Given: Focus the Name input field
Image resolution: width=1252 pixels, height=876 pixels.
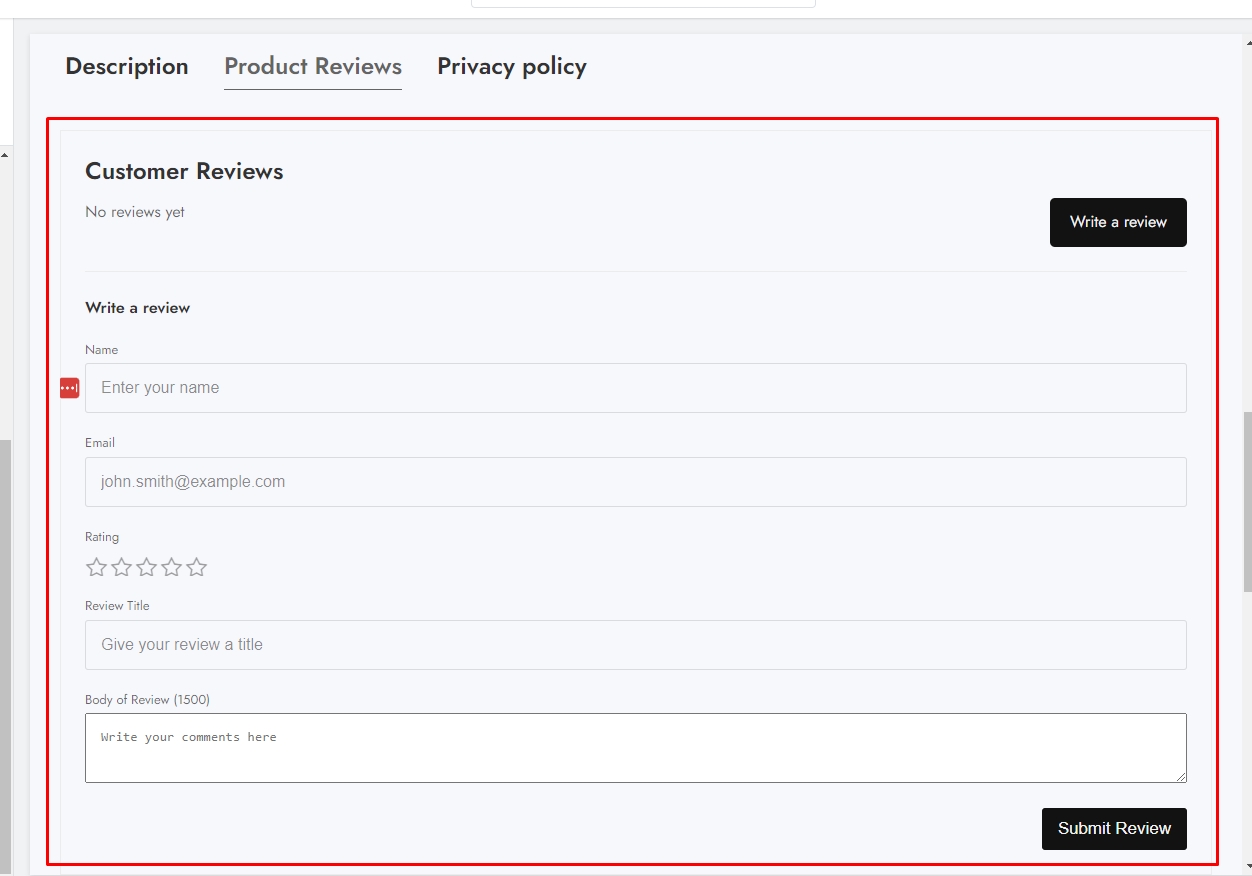Looking at the screenshot, I should pos(635,388).
